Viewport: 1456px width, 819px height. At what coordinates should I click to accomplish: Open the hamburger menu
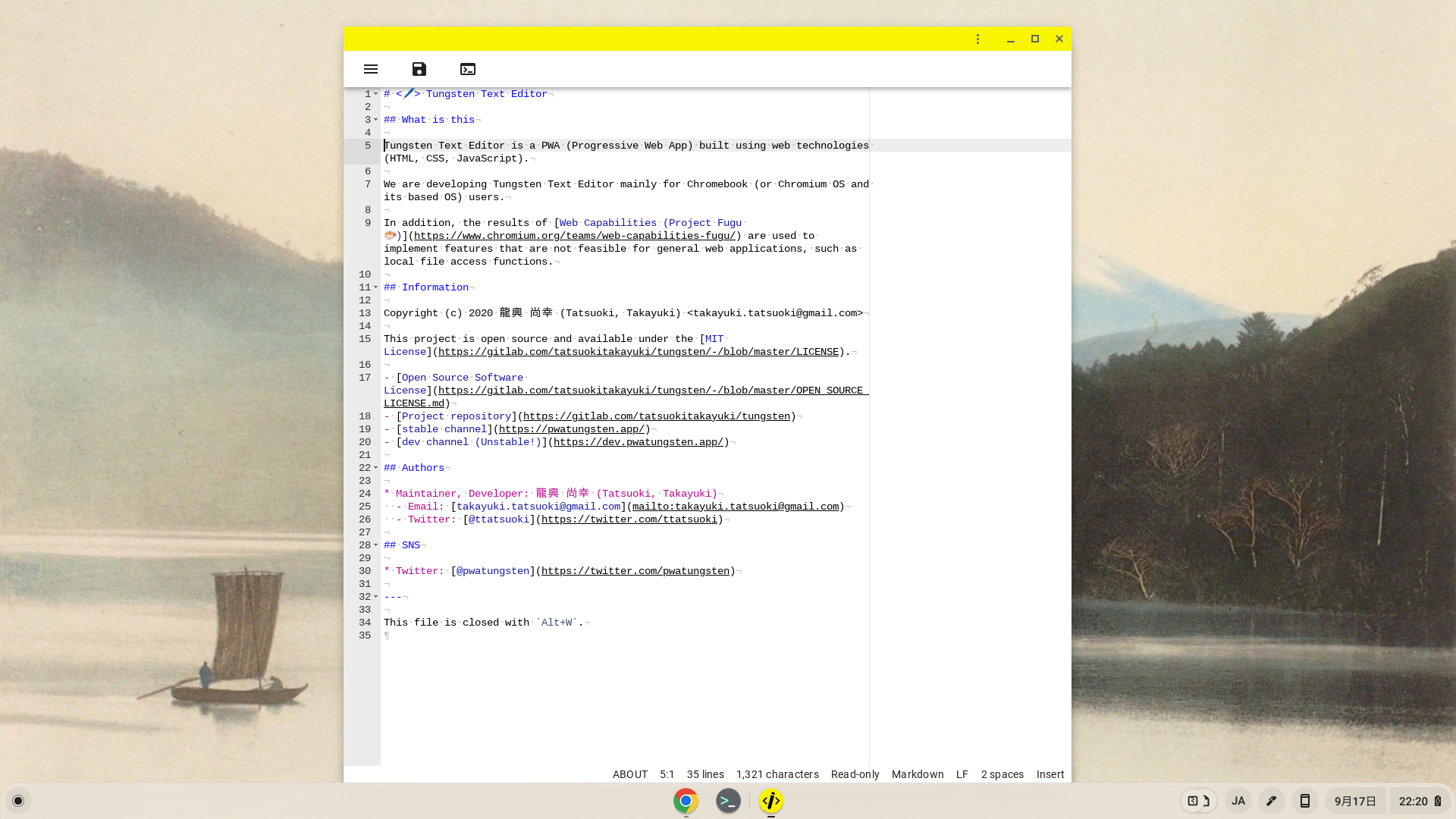(371, 69)
